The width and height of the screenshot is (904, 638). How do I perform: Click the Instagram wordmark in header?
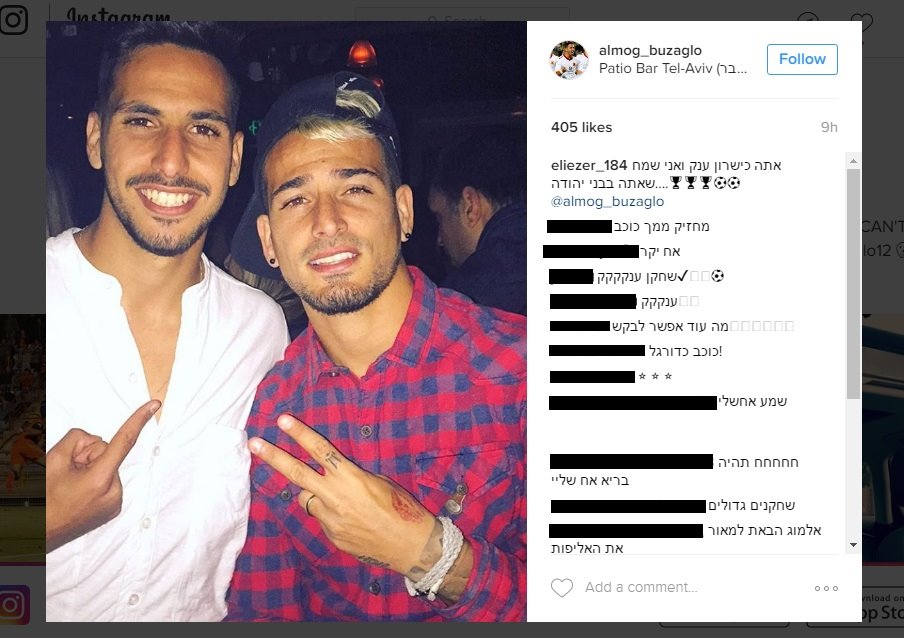[118, 14]
